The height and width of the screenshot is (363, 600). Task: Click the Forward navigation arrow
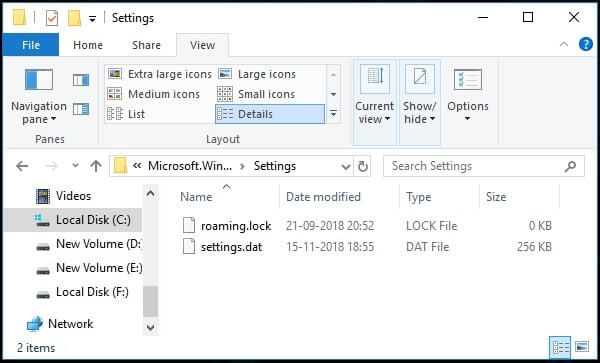51,166
